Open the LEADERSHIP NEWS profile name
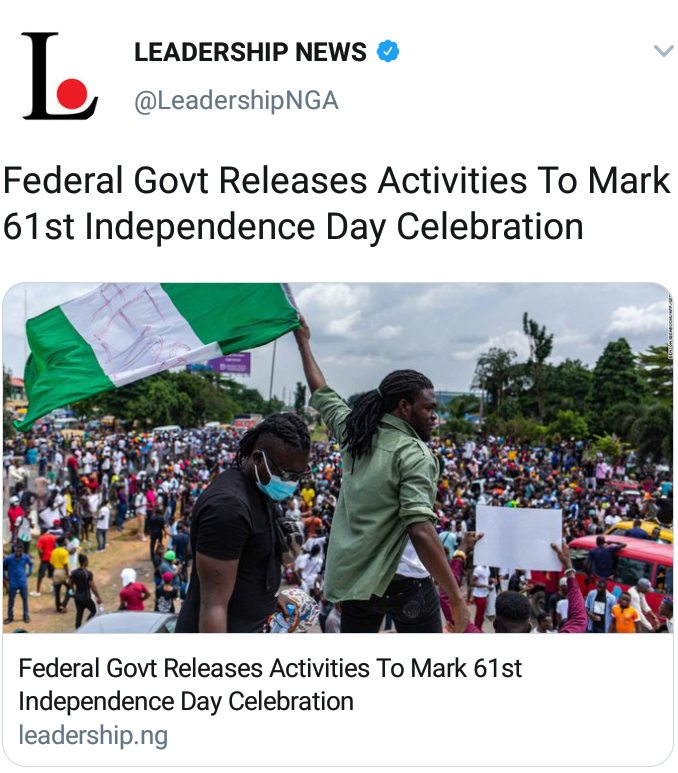Screen dimensions: 678x773 (250, 52)
